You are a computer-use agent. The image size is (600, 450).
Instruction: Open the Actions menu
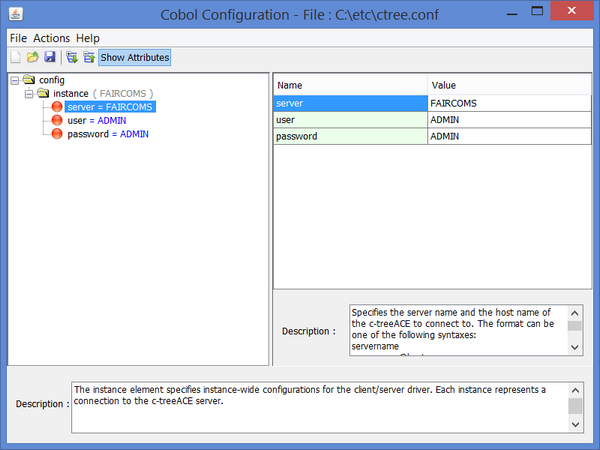52,38
